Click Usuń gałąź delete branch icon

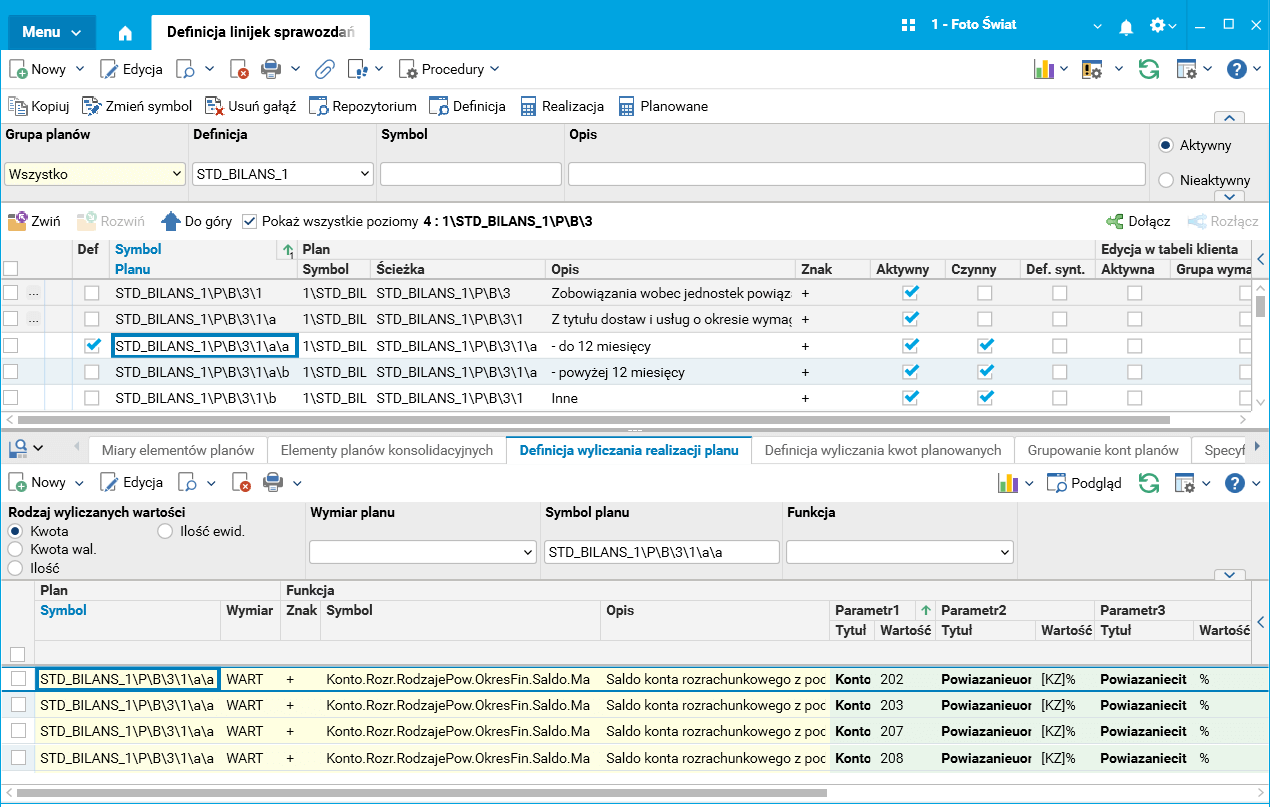click(214, 106)
